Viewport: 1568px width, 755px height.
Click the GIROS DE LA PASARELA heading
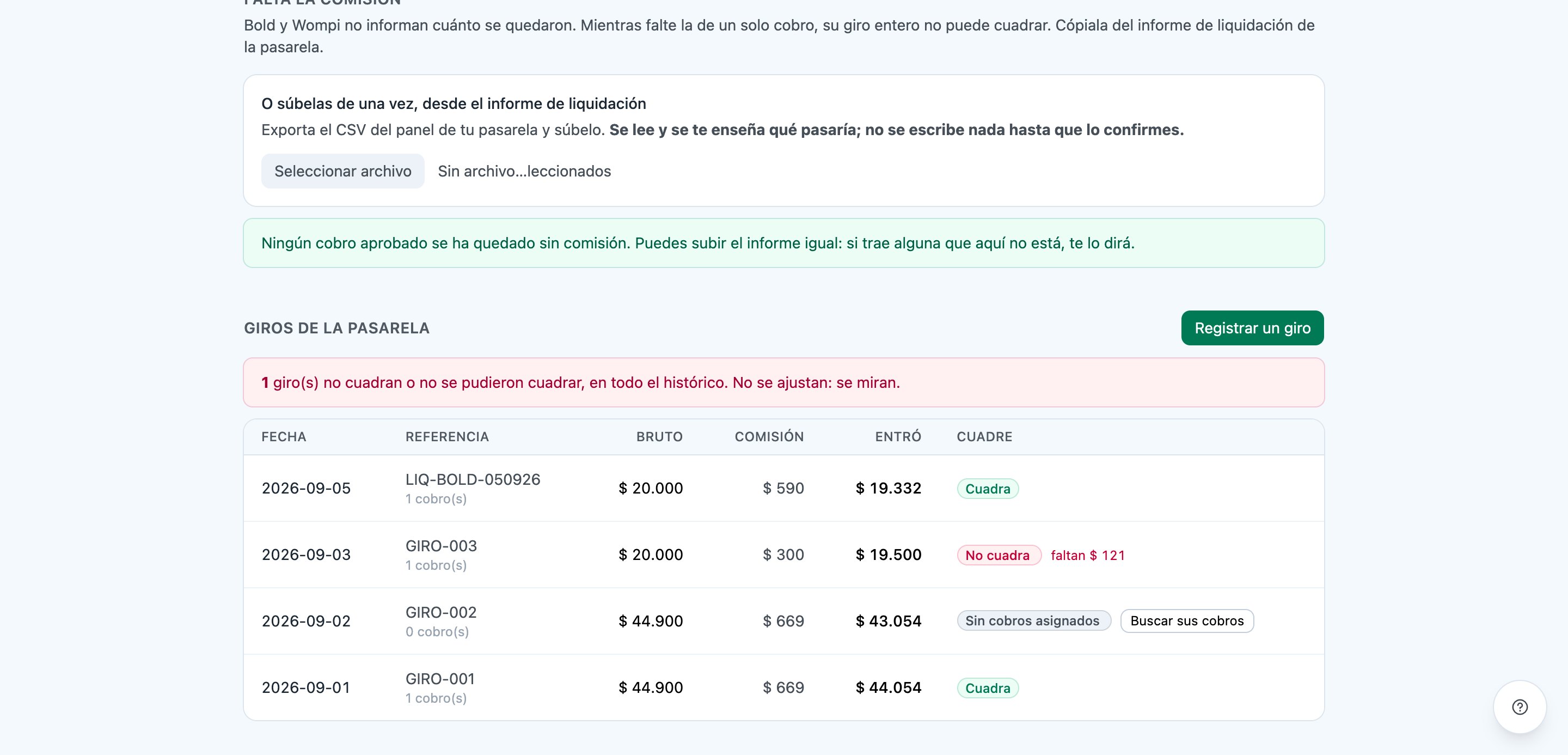click(x=336, y=328)
